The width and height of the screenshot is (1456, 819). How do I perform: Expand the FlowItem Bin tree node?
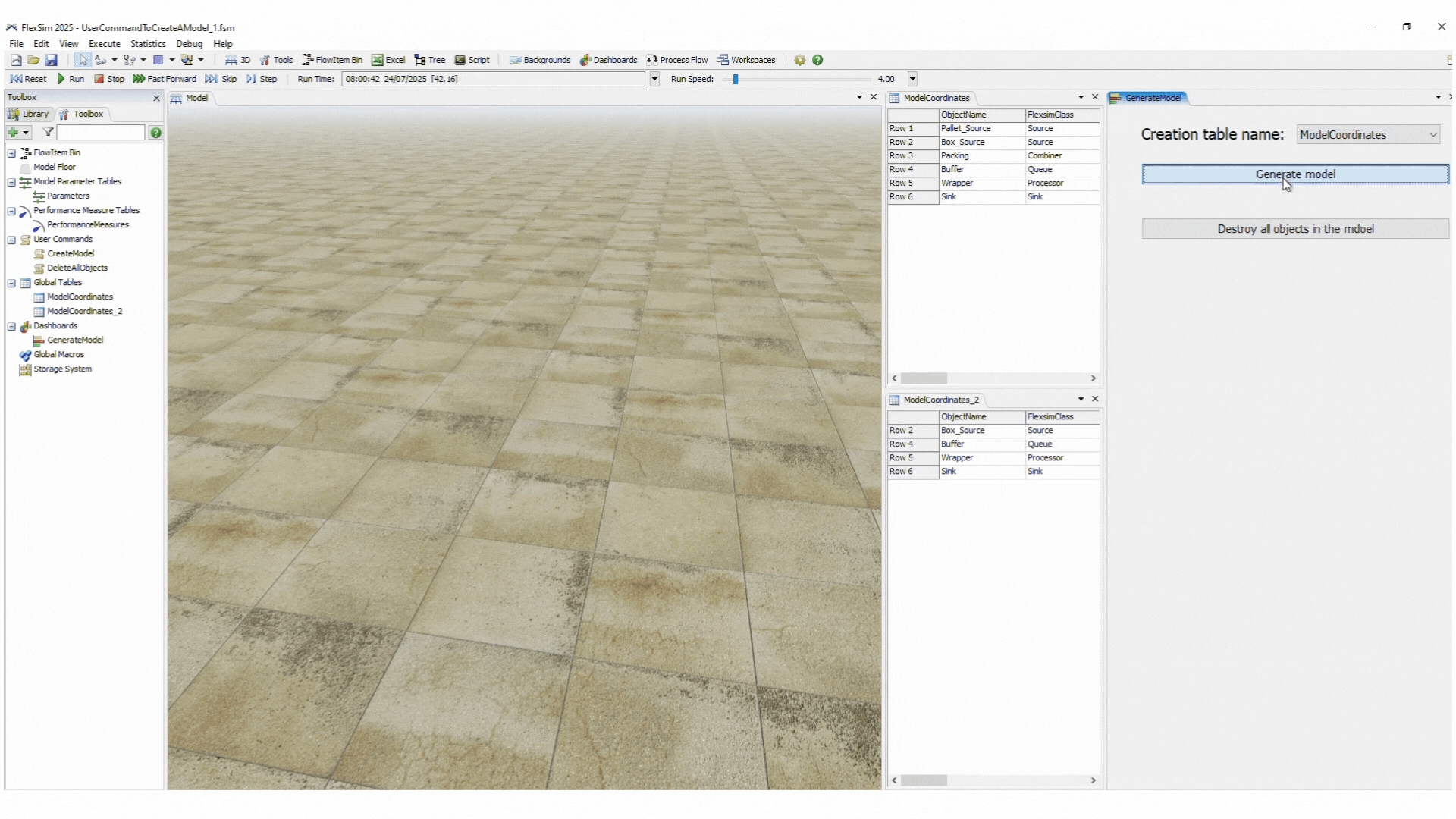click(x=11, y=153)
